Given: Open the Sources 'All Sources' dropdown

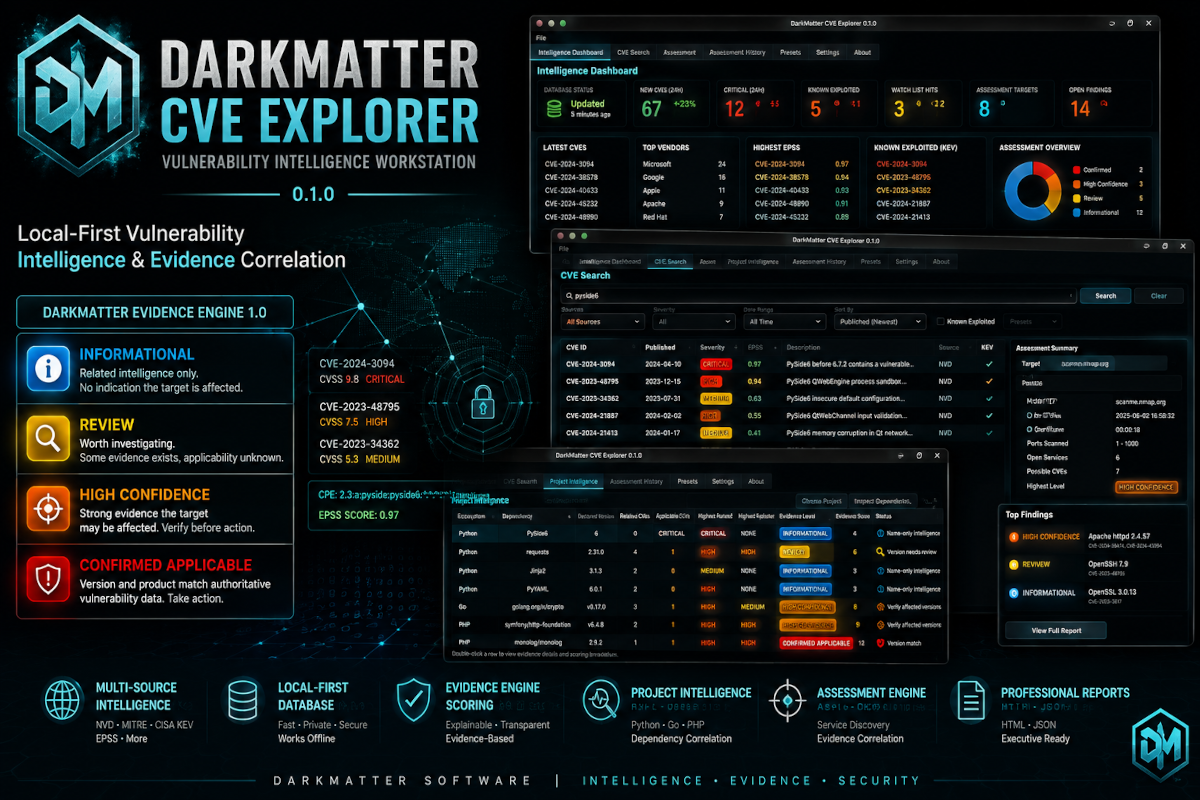Looking at the screenshot, I should click(x=602, y=322).
